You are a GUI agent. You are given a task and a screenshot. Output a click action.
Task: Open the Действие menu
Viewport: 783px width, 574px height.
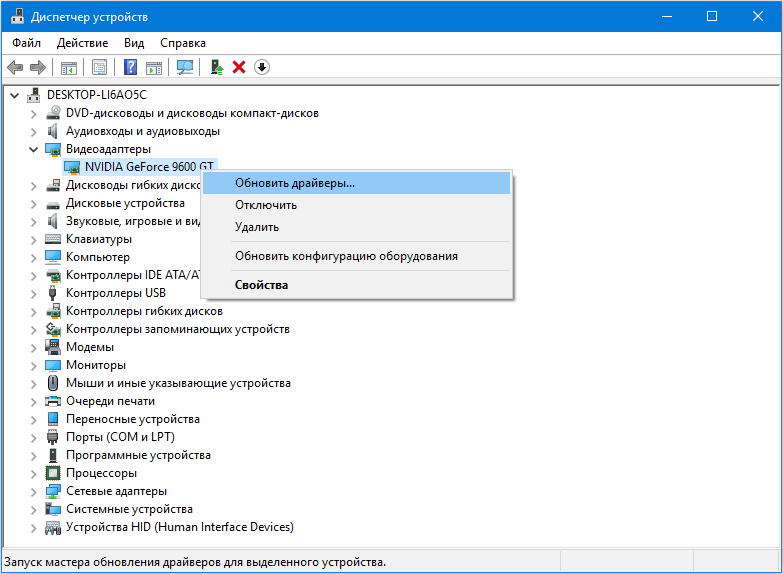pyautogui.click(x=82, y=43)
